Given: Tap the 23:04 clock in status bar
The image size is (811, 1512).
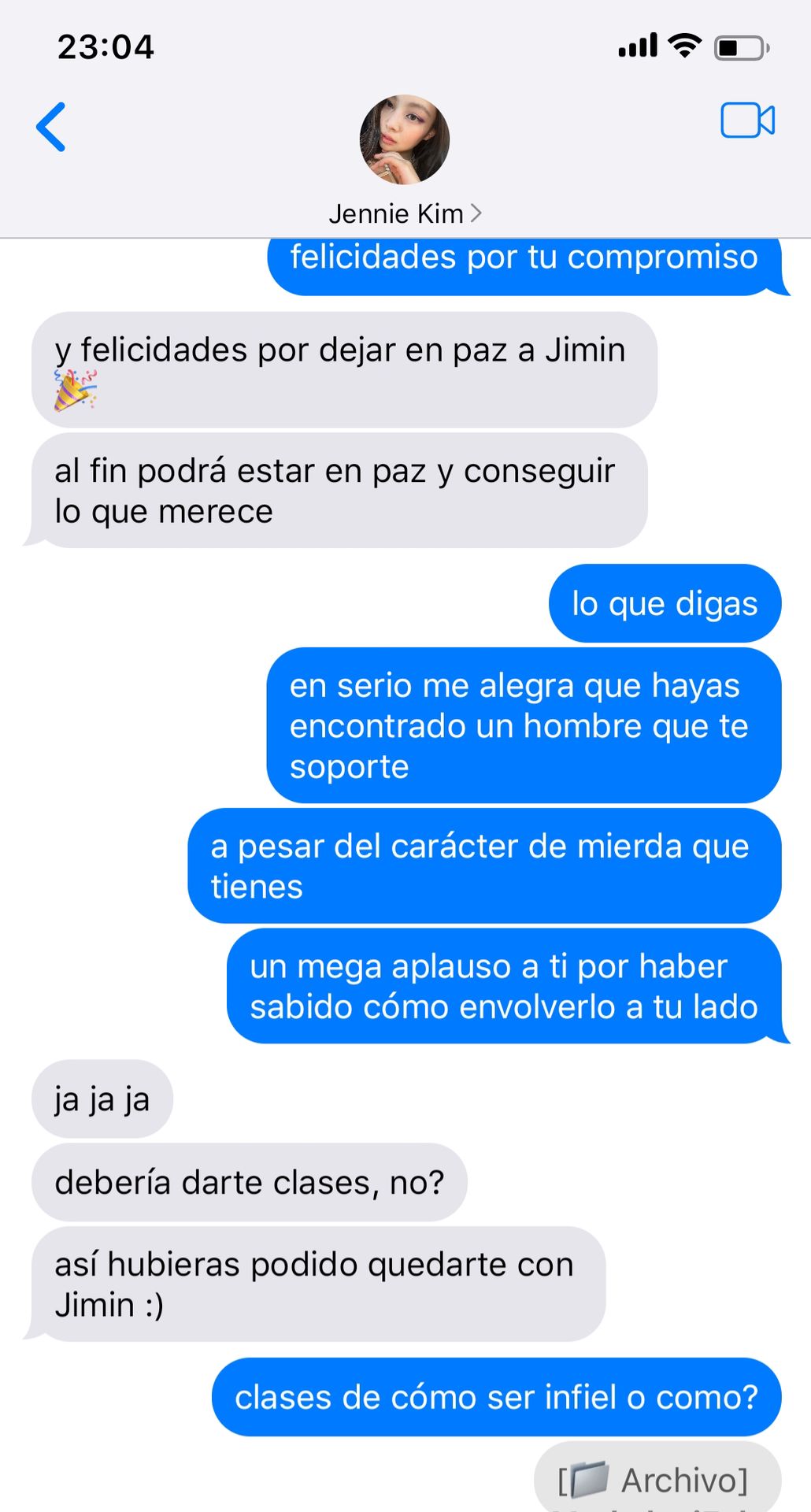Looking at the screenshot, I should [106, 46].
